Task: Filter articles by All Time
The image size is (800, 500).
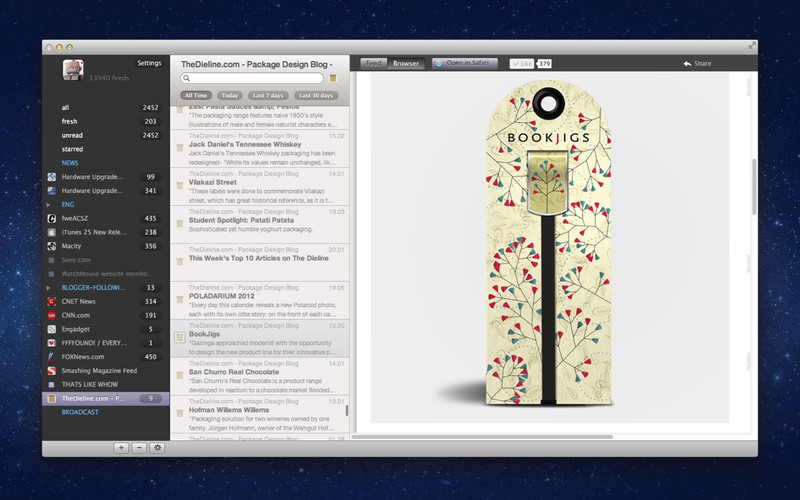Action: click(196, 95)
